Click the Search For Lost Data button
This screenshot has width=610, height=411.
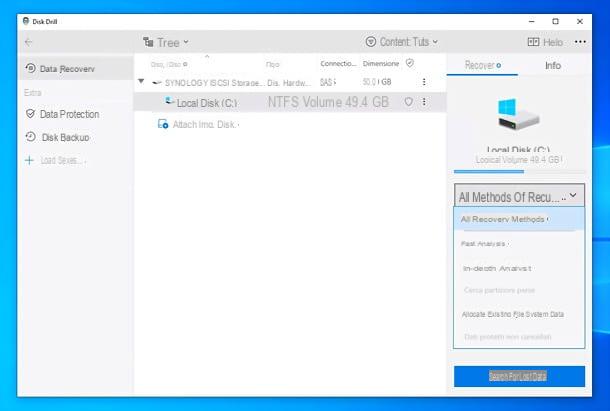(x=519, y=376)
